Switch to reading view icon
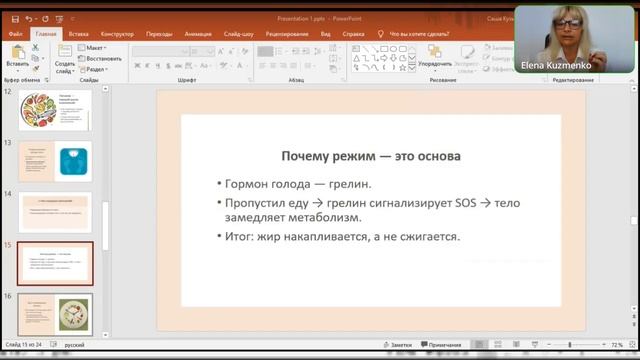Screen dimensions: 640x360 [516, 345]
